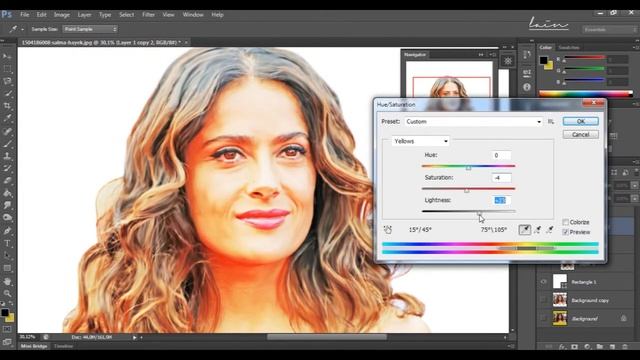The width and height of the screenshot is (640, 360).
Task: Click the Delete layer trash icon
Action: point(625,347)
